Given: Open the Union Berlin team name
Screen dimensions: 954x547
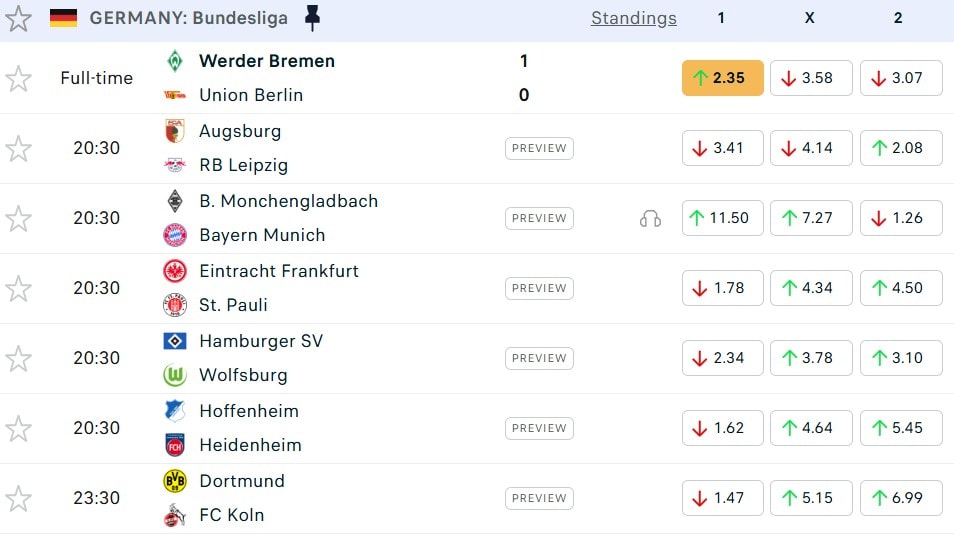Looking at the screenshot, I should point(251,95).
